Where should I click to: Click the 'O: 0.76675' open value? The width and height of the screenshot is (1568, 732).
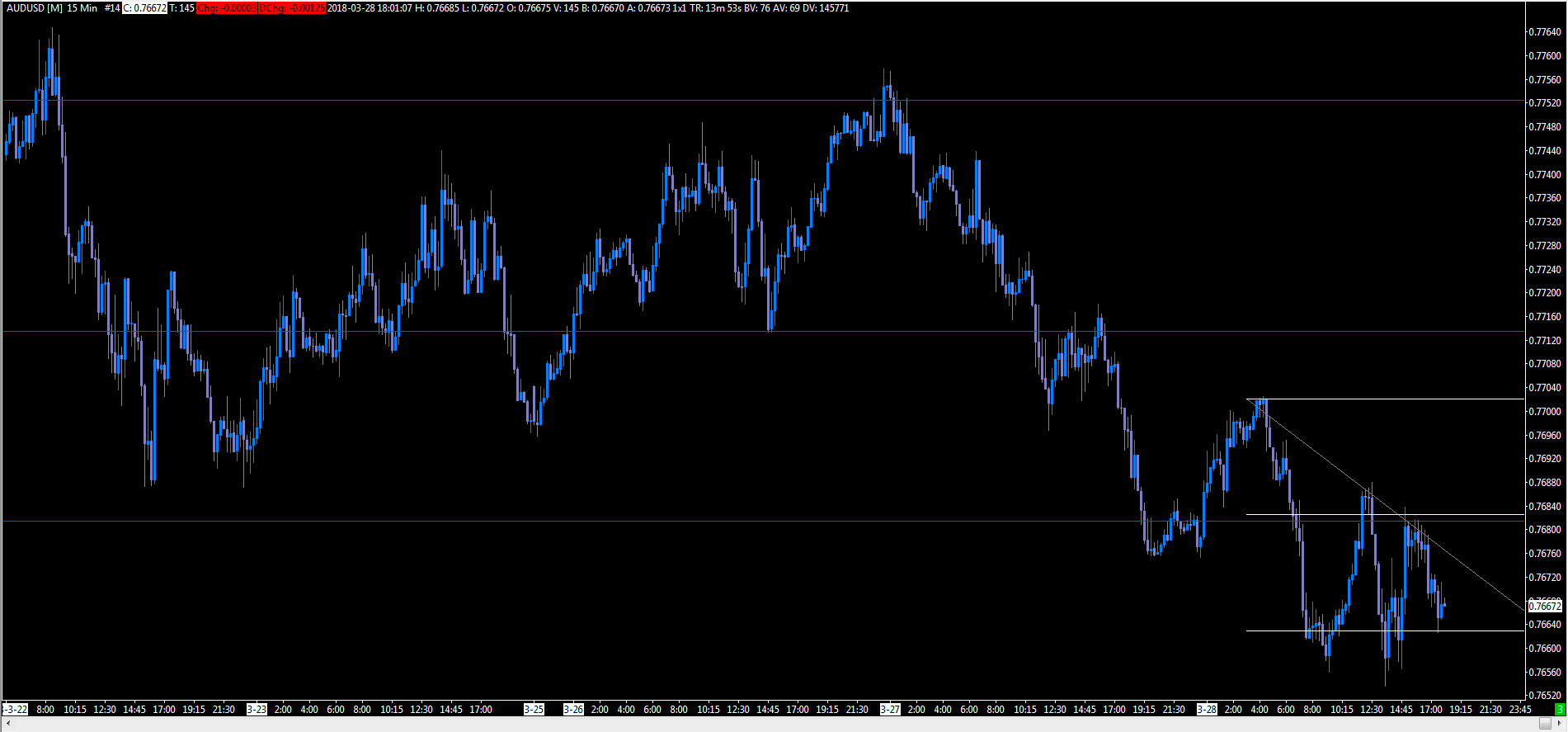pos(530,8)
